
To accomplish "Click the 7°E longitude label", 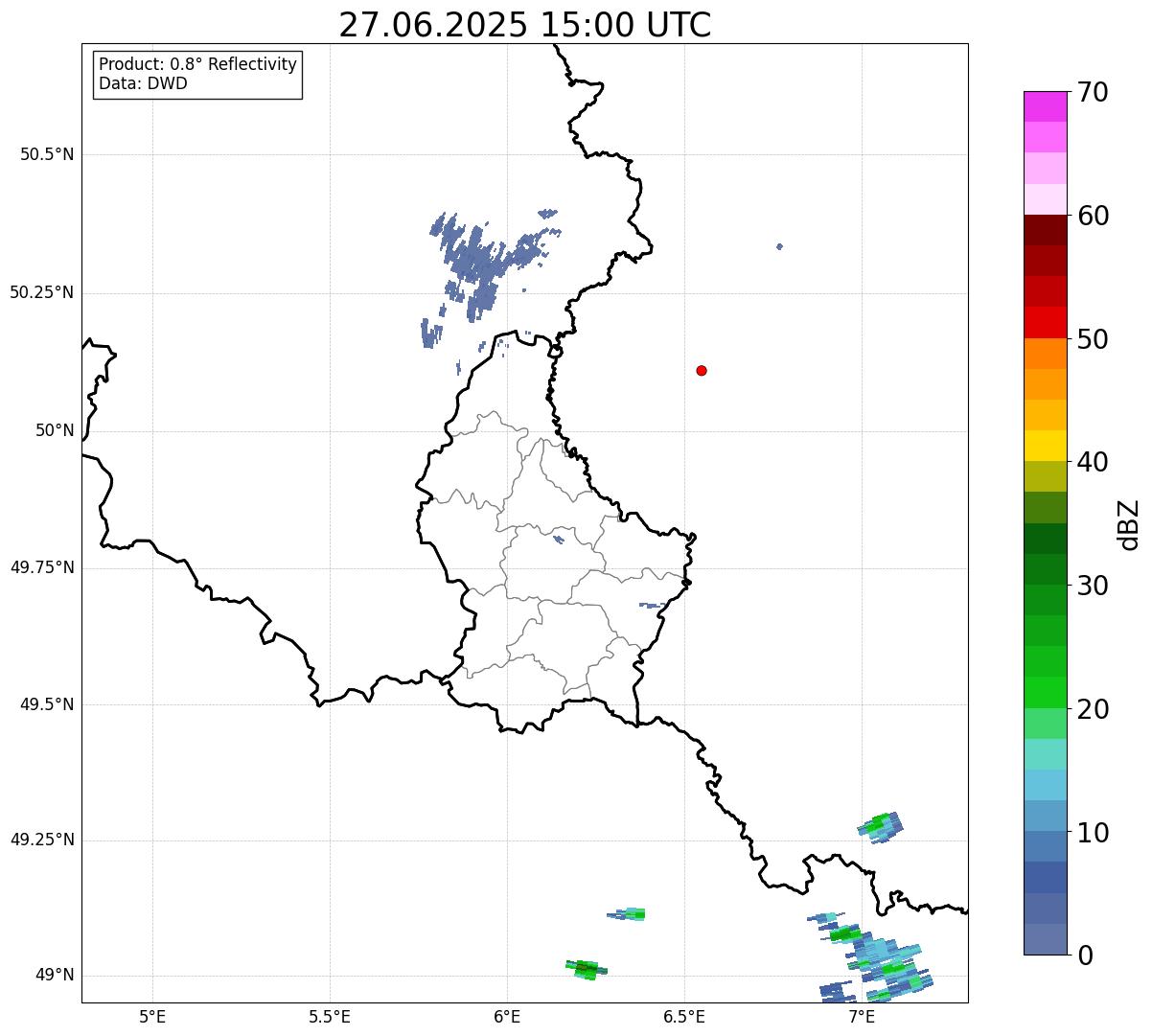I will (x=862, y=1016).
